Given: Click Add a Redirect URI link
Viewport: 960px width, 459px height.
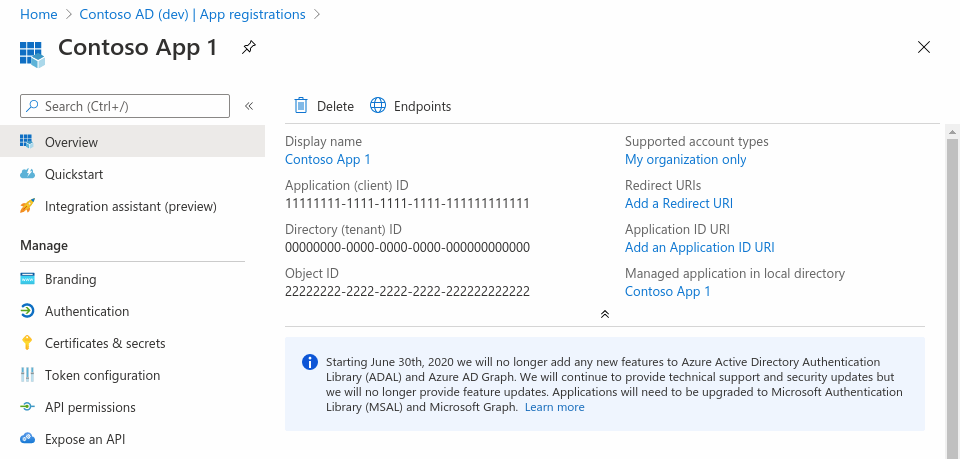Looking at the screenshot, I should point(679,203).
